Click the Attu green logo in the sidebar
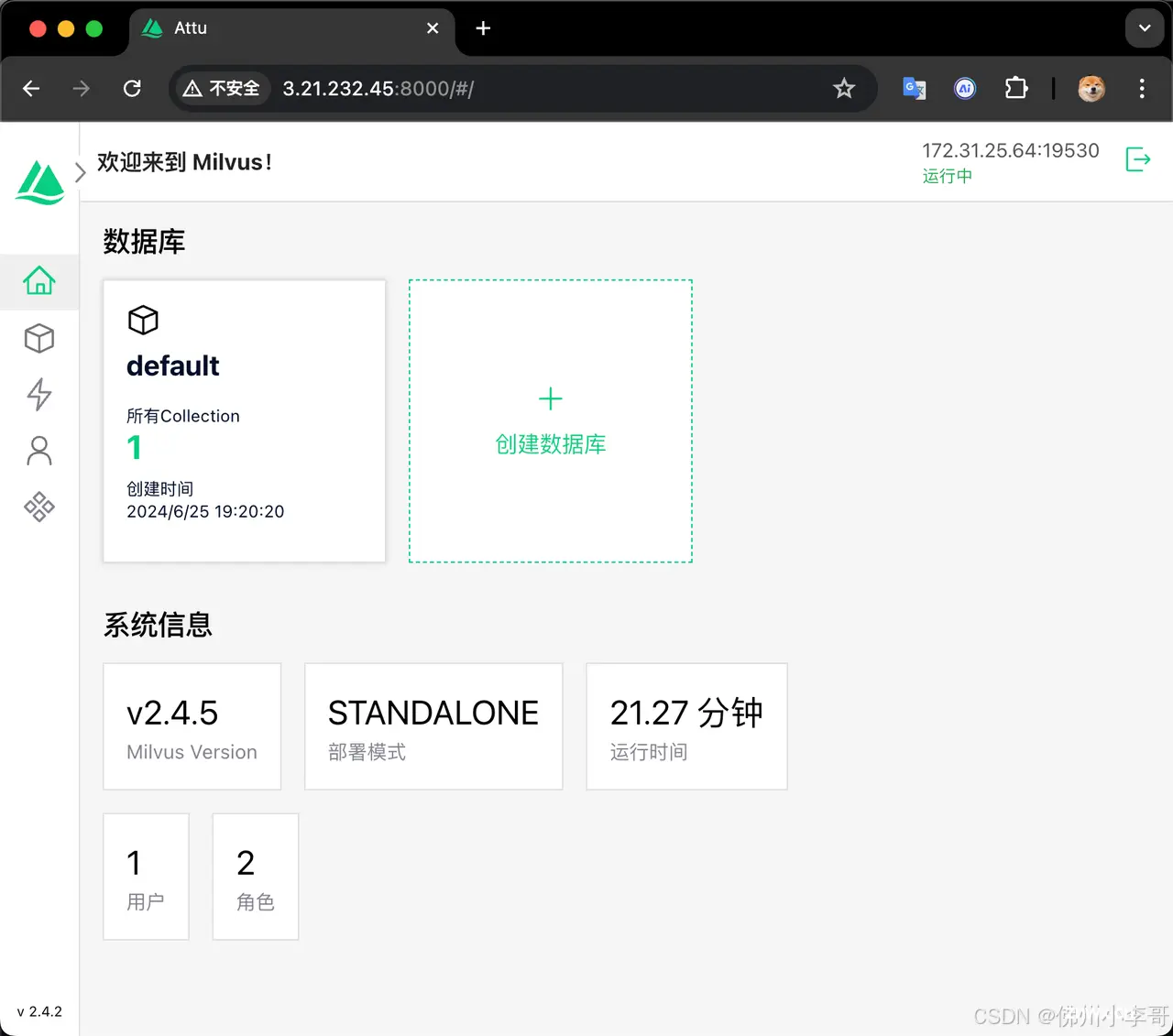1173x1036 pixels. [x=40, y=182]
